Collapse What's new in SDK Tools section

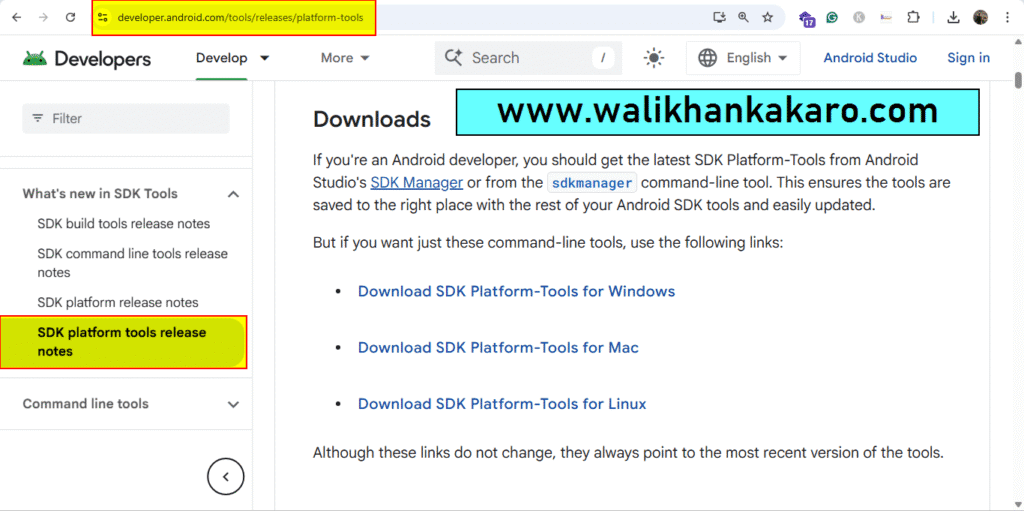[x=233, y=194]
